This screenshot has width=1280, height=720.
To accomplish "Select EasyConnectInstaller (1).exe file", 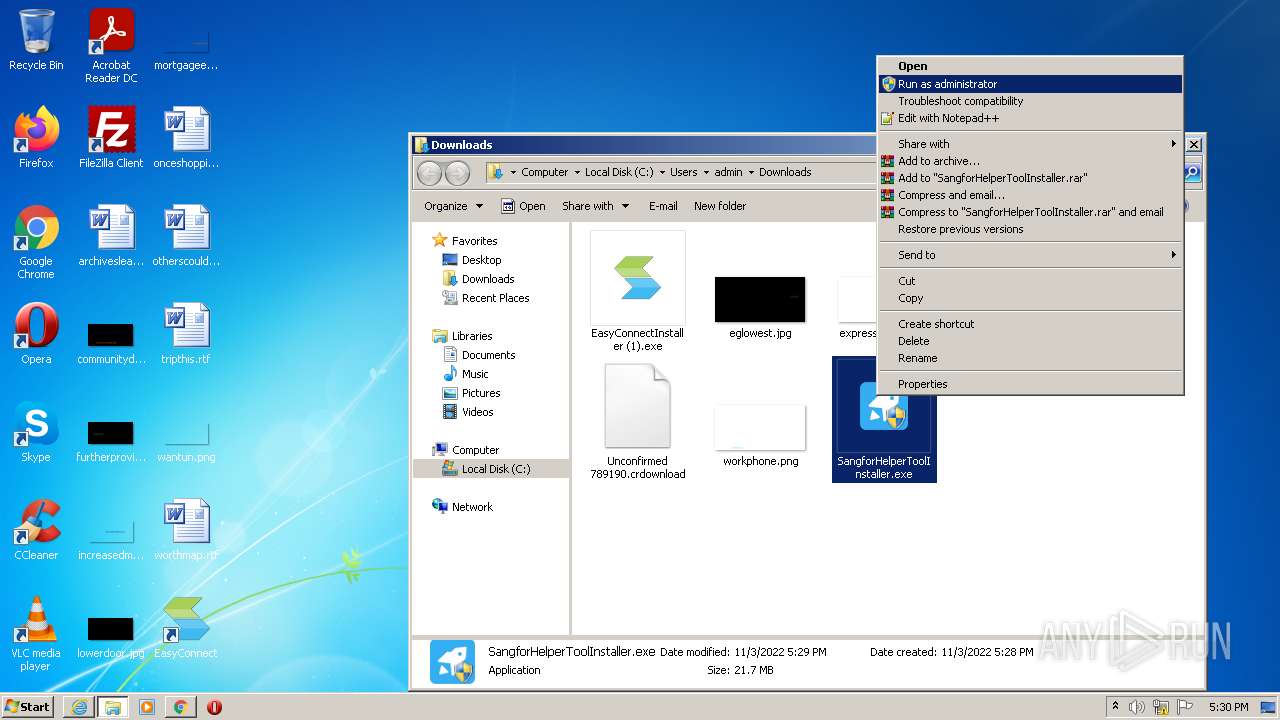I will pos(638,292).
